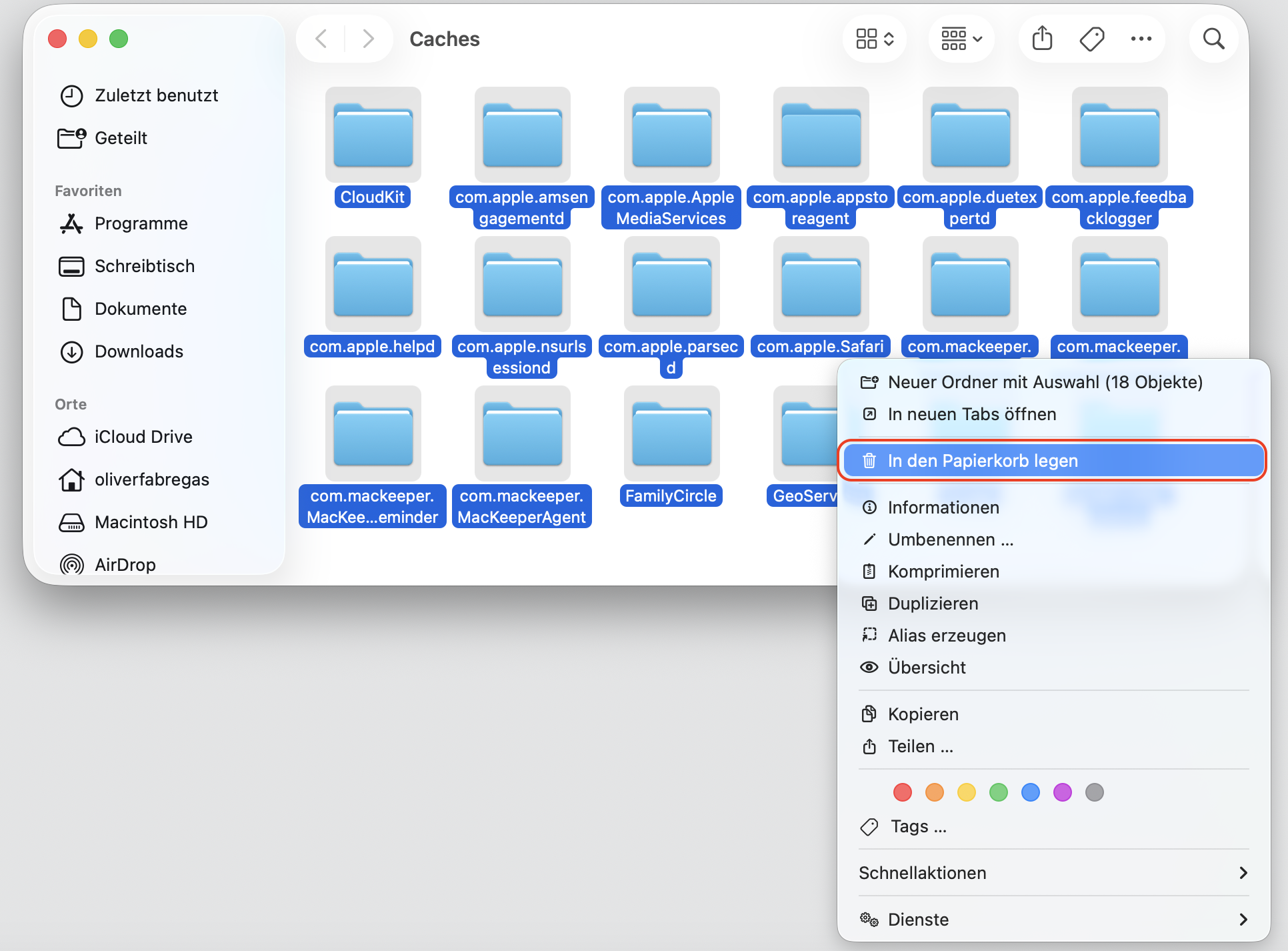The height and width of the screenshot is (951, 1288).
Task: Choose Duplizieren in context menu
Action: tap(1053, 604)
